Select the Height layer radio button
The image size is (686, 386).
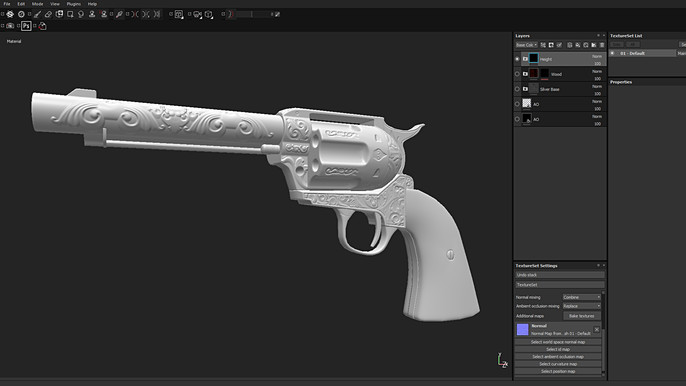pyautogui.click(x=517, y=59)
